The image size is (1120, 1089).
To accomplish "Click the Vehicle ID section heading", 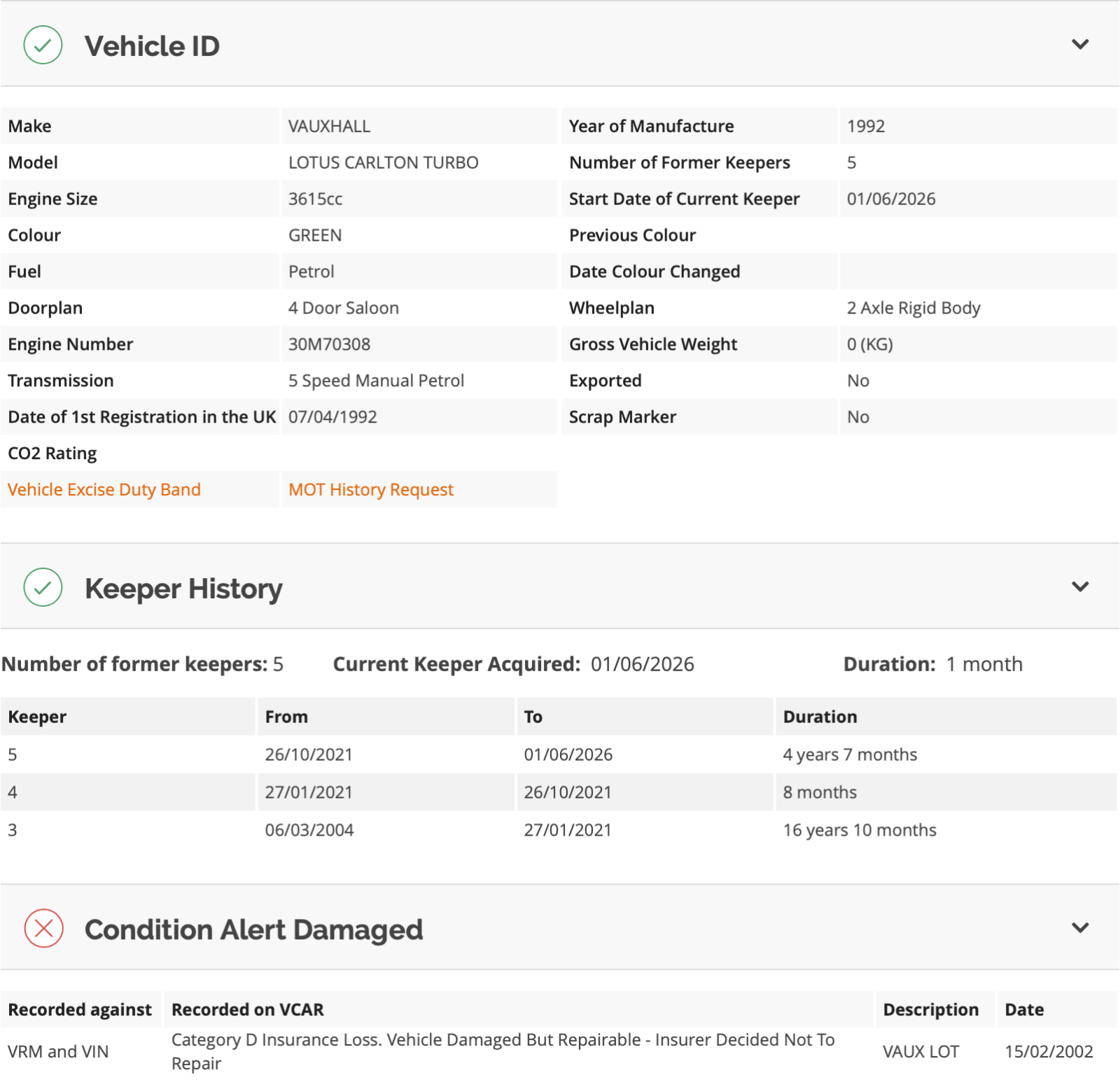I will [x=152, y=46].
